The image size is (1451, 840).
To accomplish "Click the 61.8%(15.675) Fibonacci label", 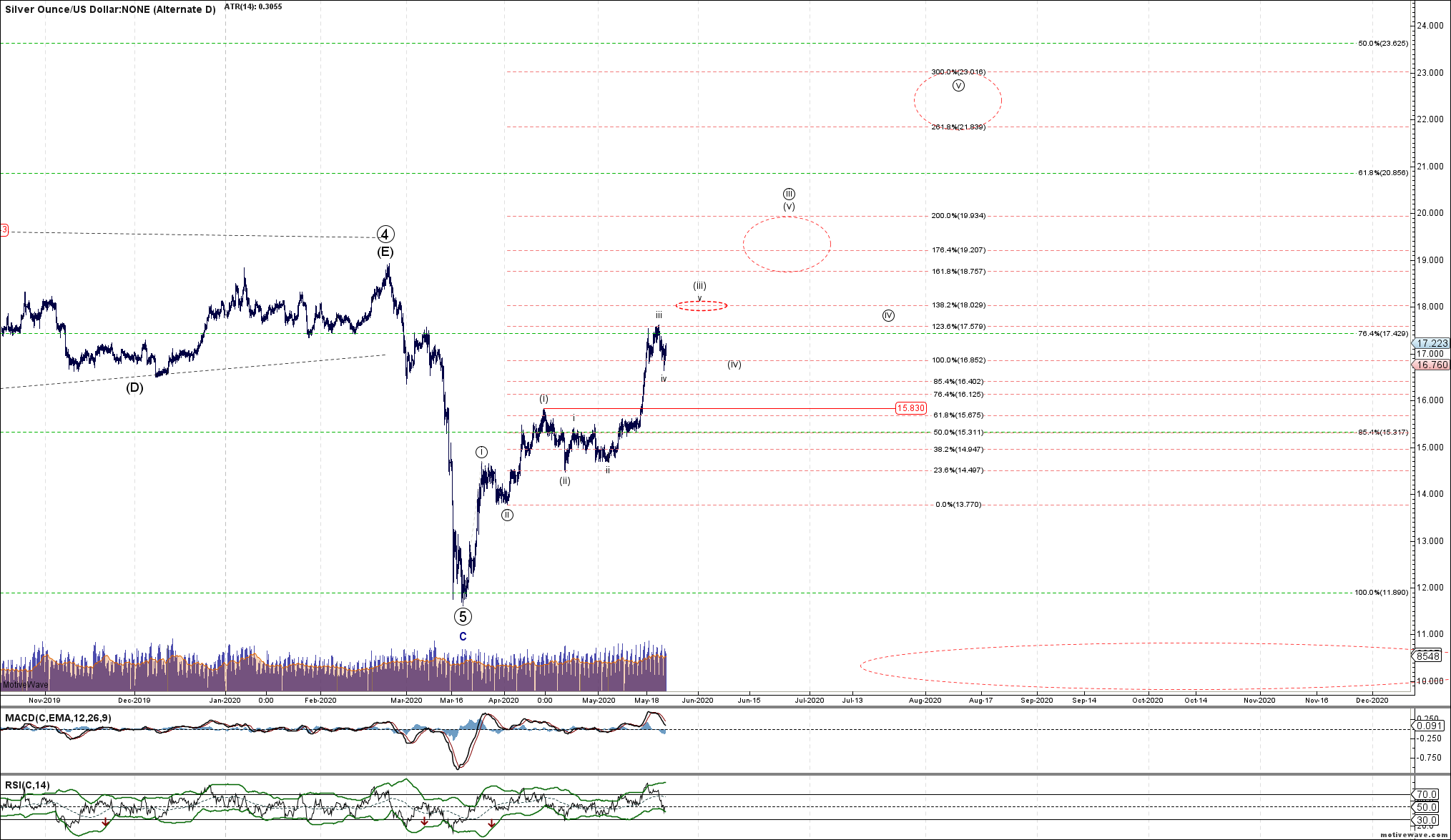I will point(958,415).
